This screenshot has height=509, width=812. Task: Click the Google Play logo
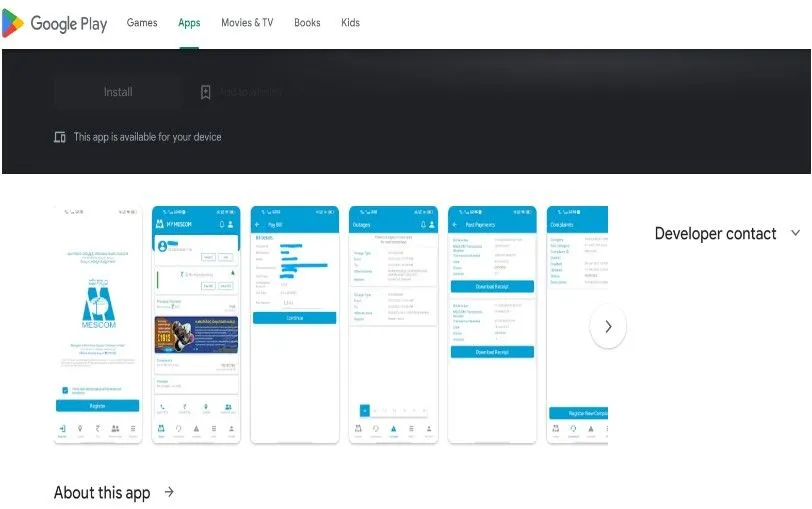(x=55, y=23)
